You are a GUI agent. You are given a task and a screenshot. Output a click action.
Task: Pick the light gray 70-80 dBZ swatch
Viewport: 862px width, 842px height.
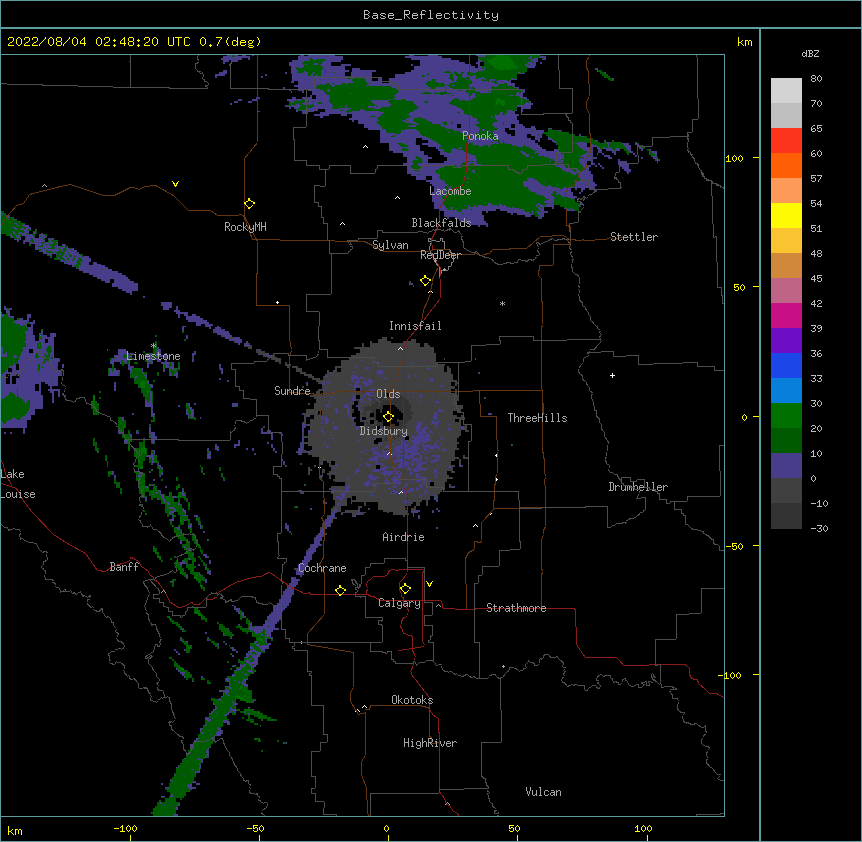(786, 91)
